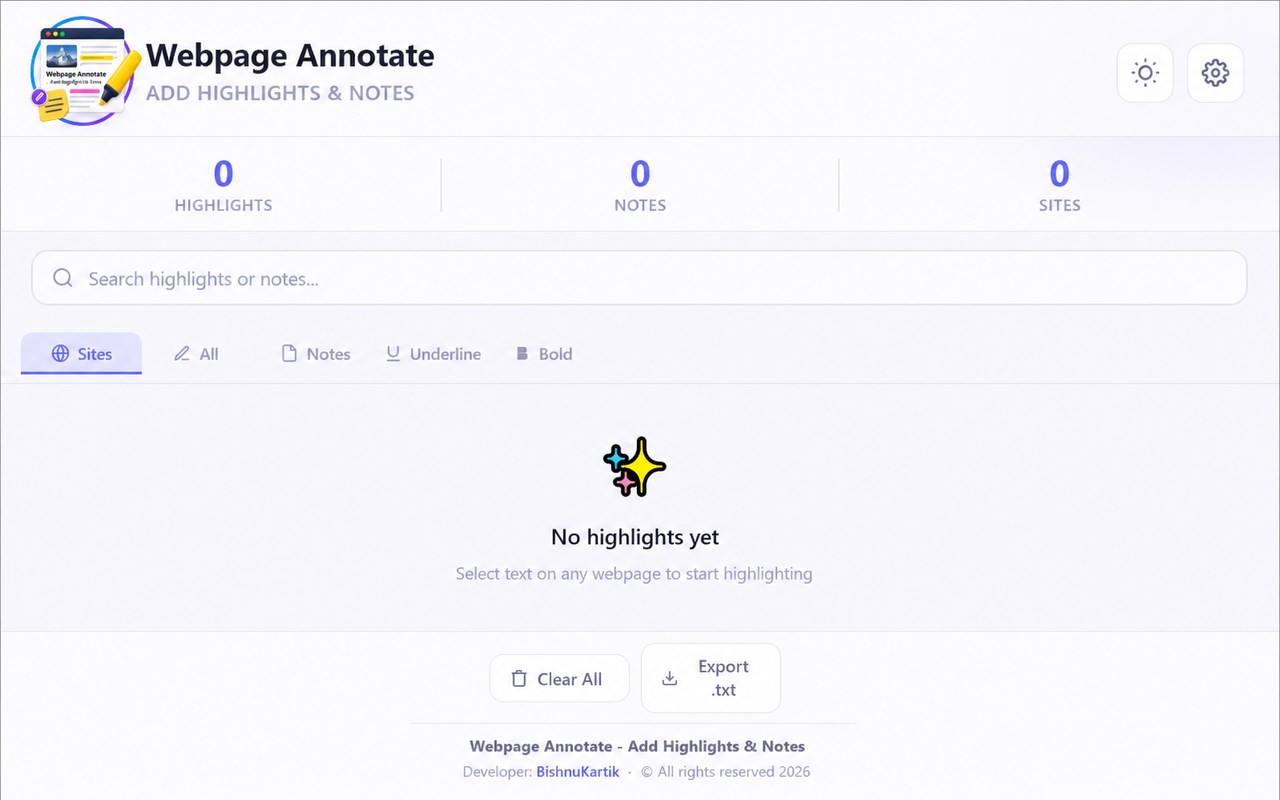Toggle the light/dark theme sun icon
This screenshot has height=800, width=1280.
pos(1145,73)
